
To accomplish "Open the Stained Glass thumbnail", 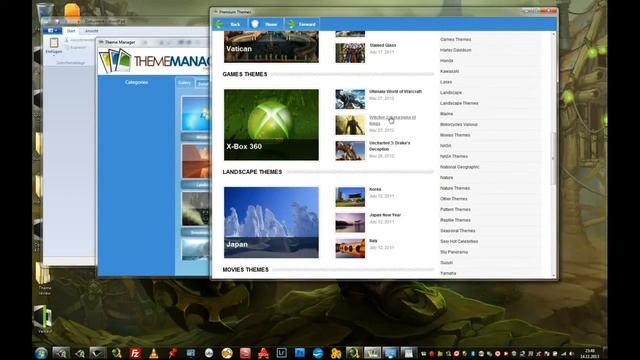I will tap(350, 53).
